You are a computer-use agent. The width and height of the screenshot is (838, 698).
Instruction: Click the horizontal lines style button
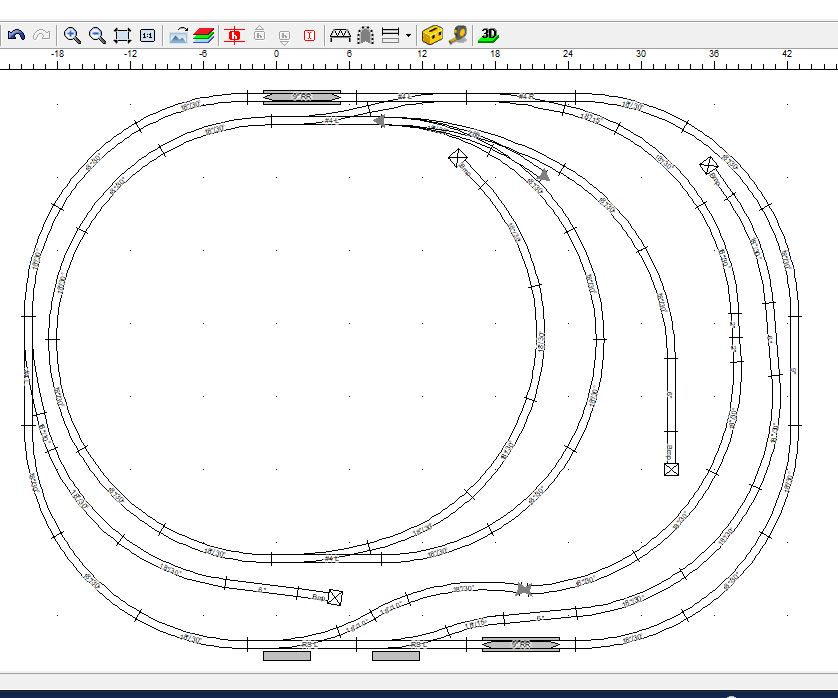point(391,35)
